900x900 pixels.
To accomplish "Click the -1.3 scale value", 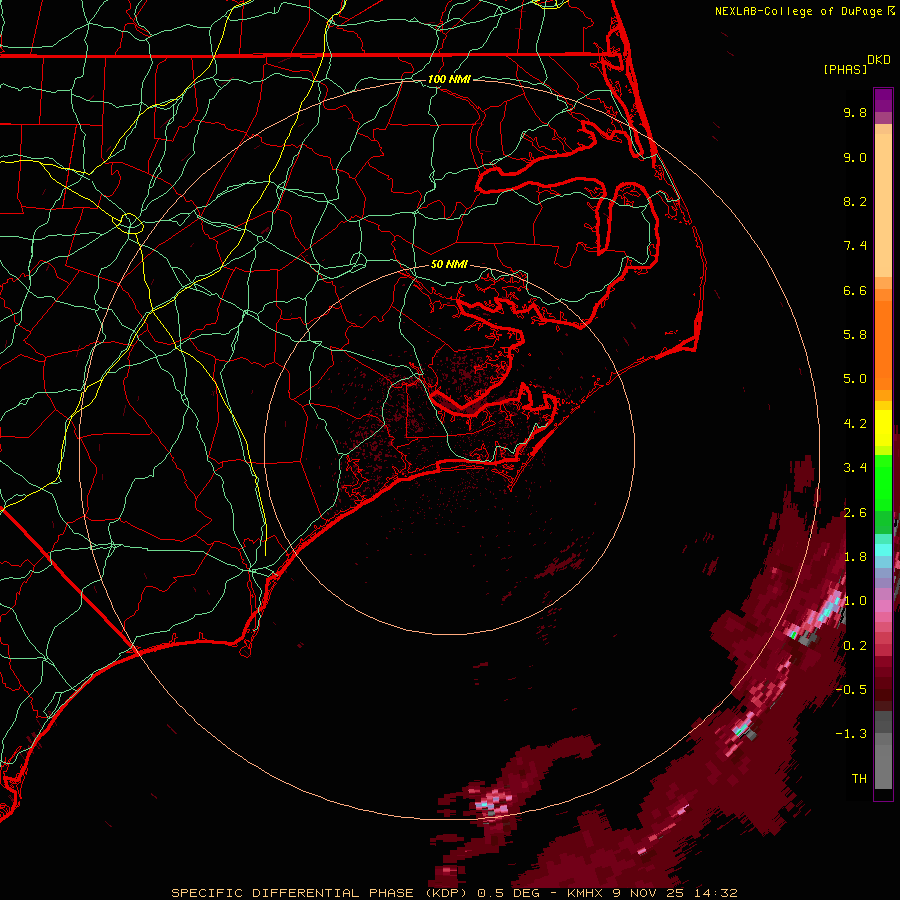I will (x=851, y=734).
